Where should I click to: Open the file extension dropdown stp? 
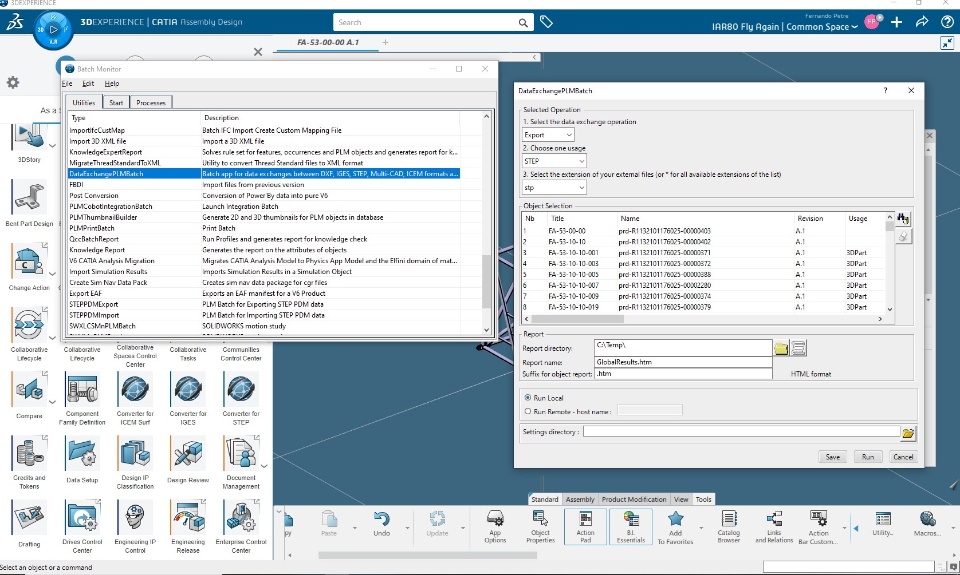[x=554, y=187]
